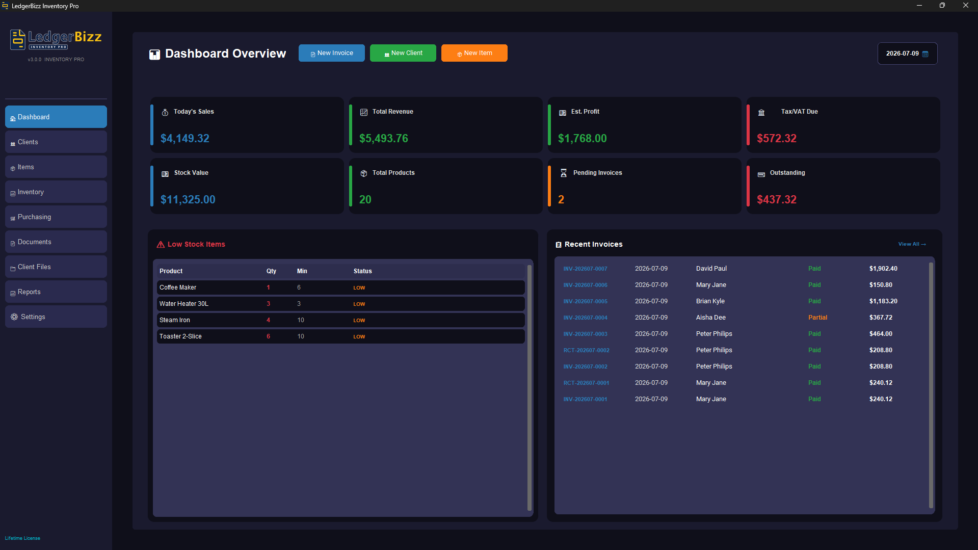Click the Est. Profit value $1,768.00
The width and height of the screenshot is (978, 550).
point(582,138)
